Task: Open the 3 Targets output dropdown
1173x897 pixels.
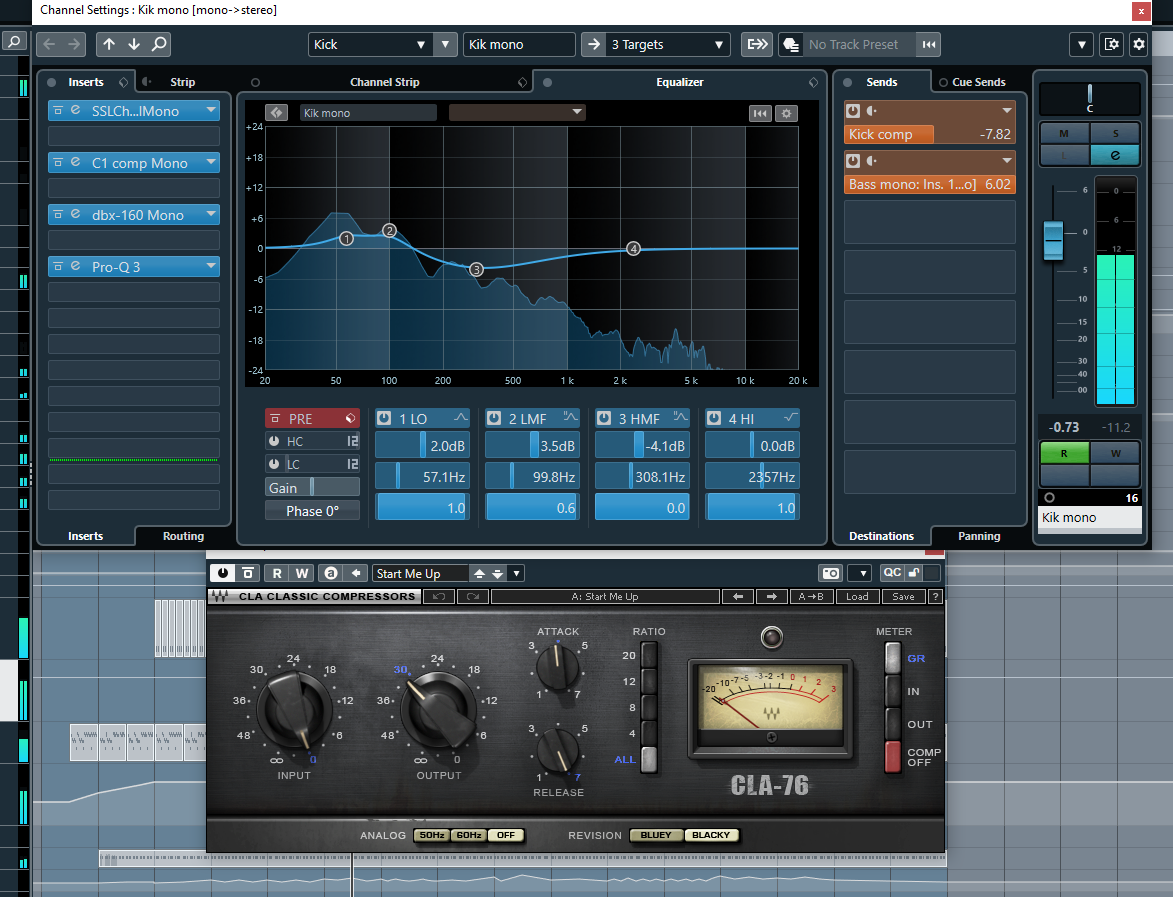Action: (718, 45)
